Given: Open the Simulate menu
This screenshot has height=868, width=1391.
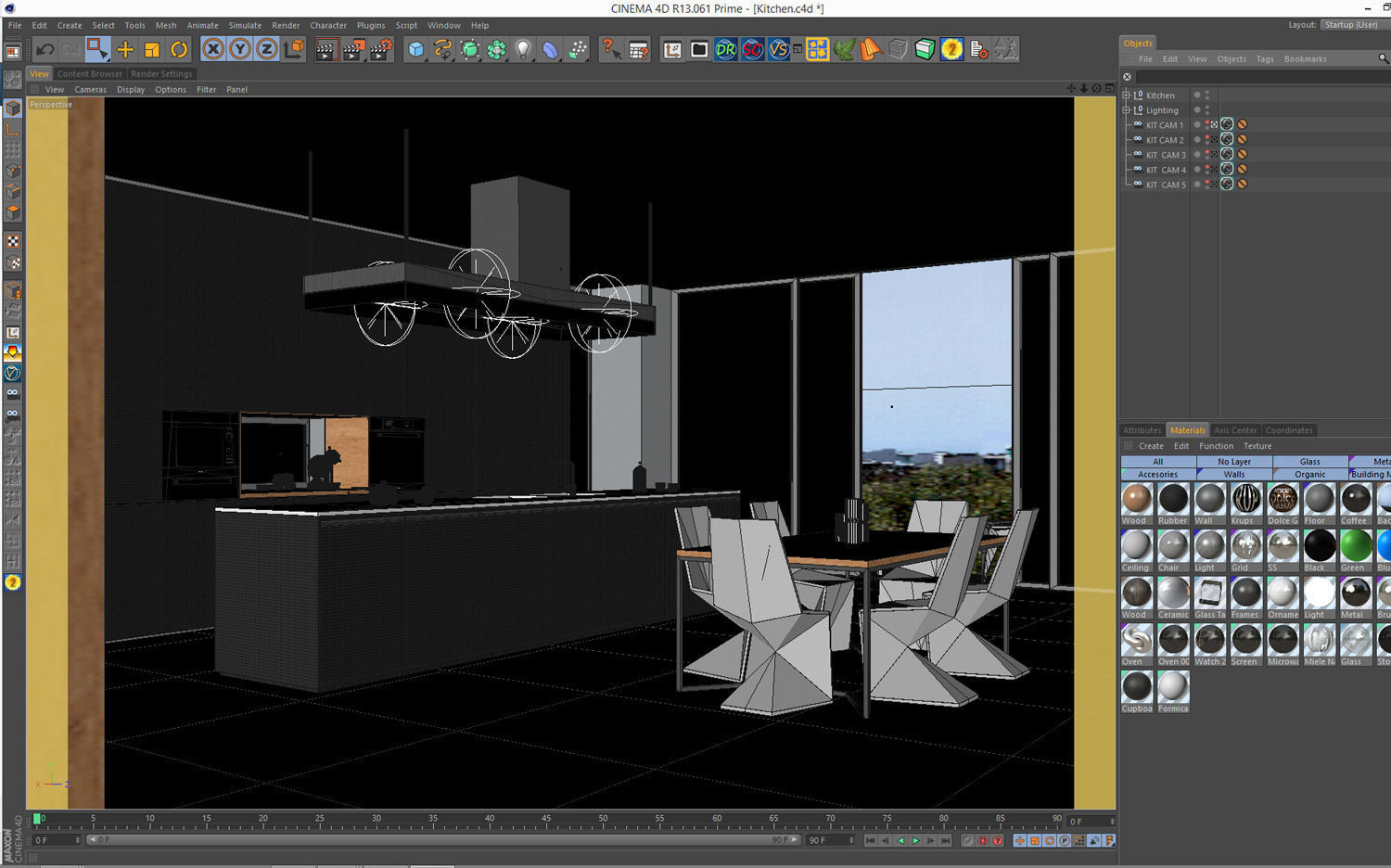Looking at the screenshot, I should [245, 25].
